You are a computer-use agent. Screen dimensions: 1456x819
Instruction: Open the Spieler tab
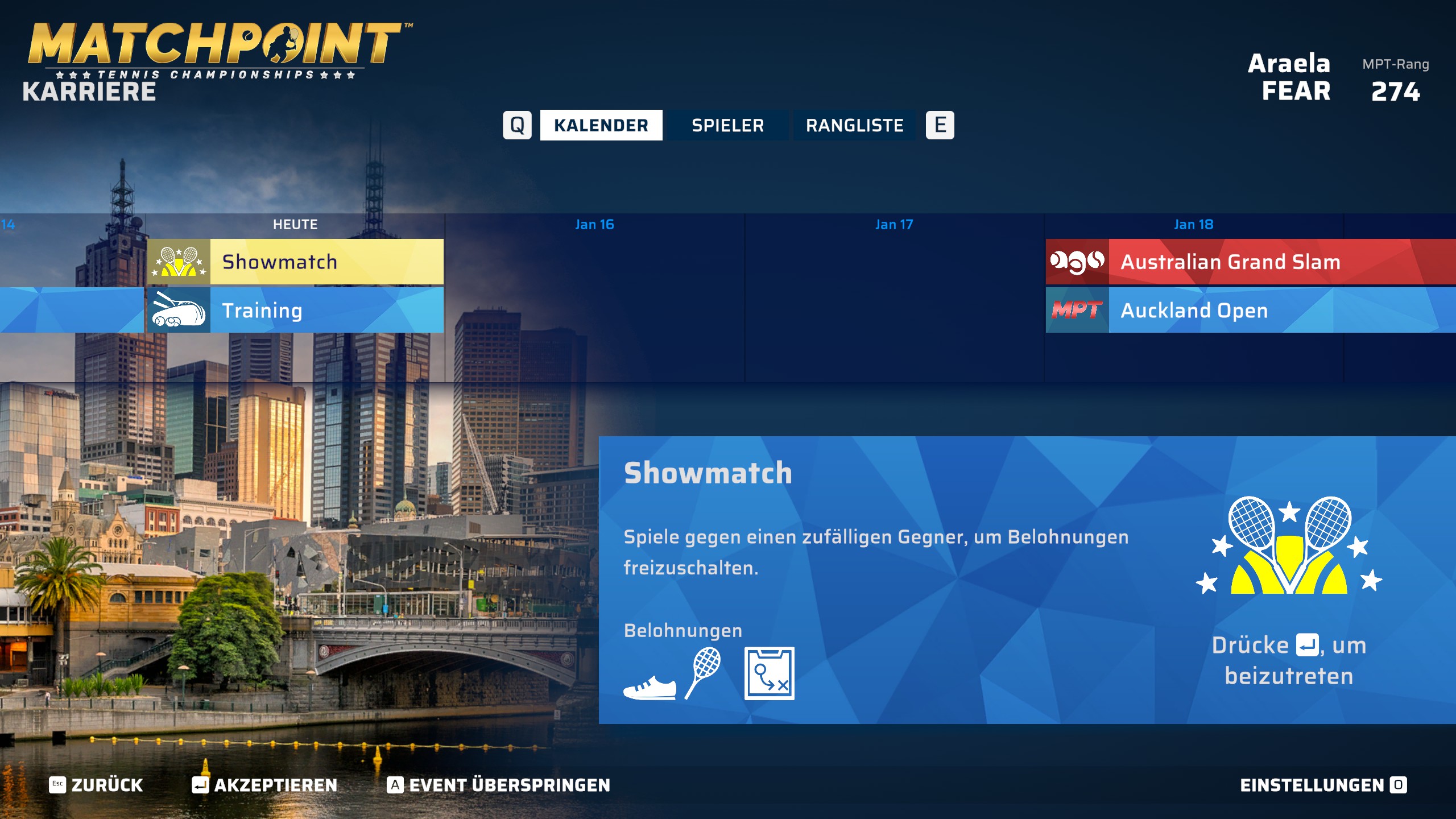pos(728,125)
